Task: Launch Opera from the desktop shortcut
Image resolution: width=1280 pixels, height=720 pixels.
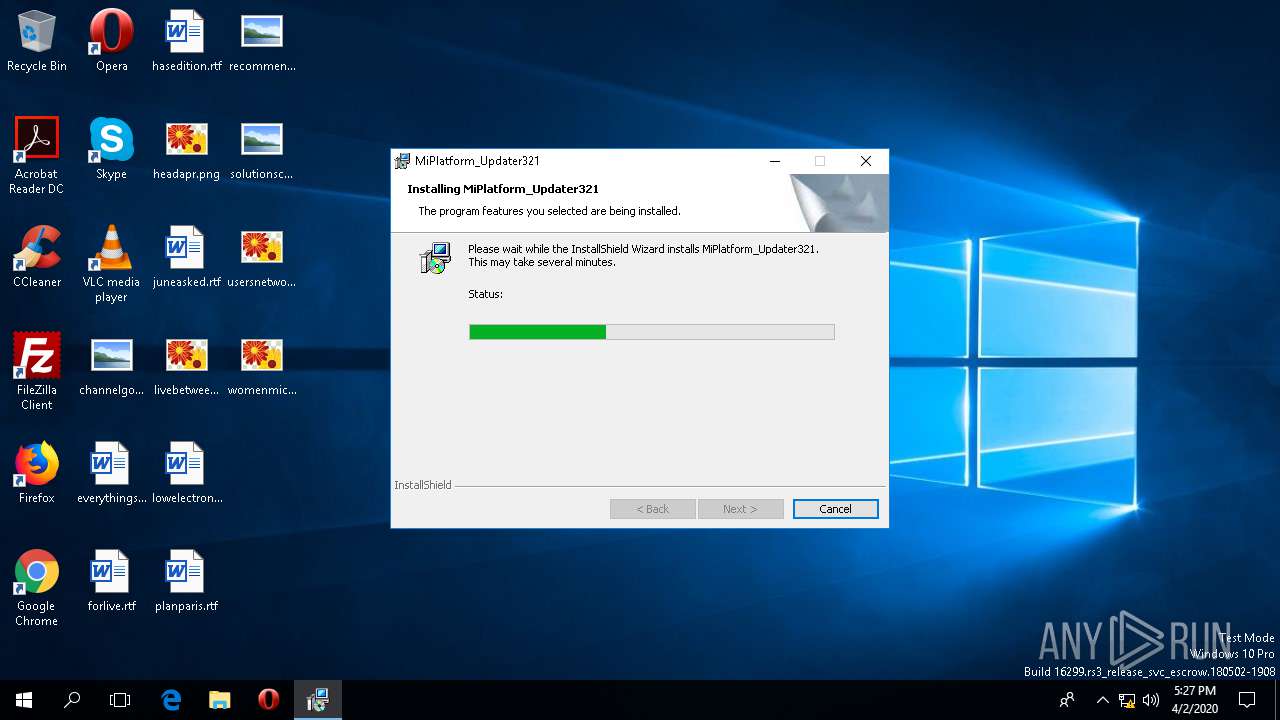Action: (111, 41)
